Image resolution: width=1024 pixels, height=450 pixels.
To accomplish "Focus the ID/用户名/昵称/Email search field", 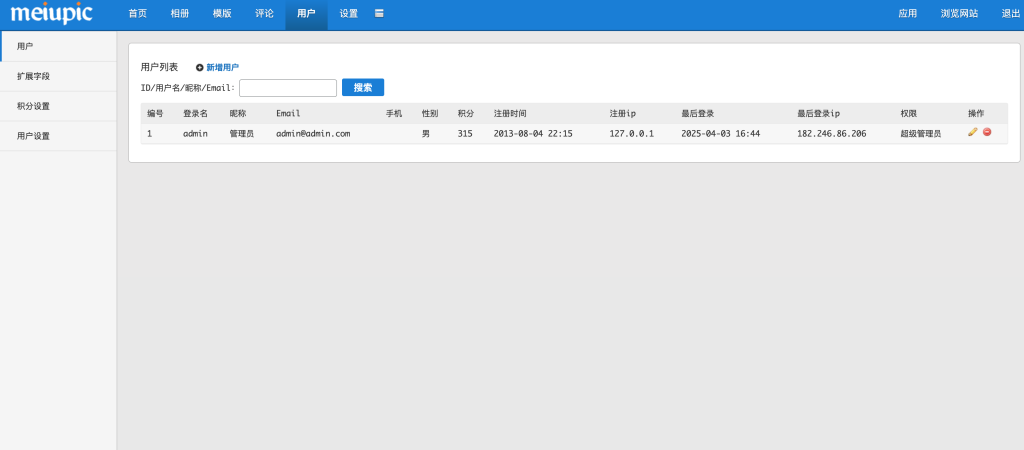I will pos(288,88).
